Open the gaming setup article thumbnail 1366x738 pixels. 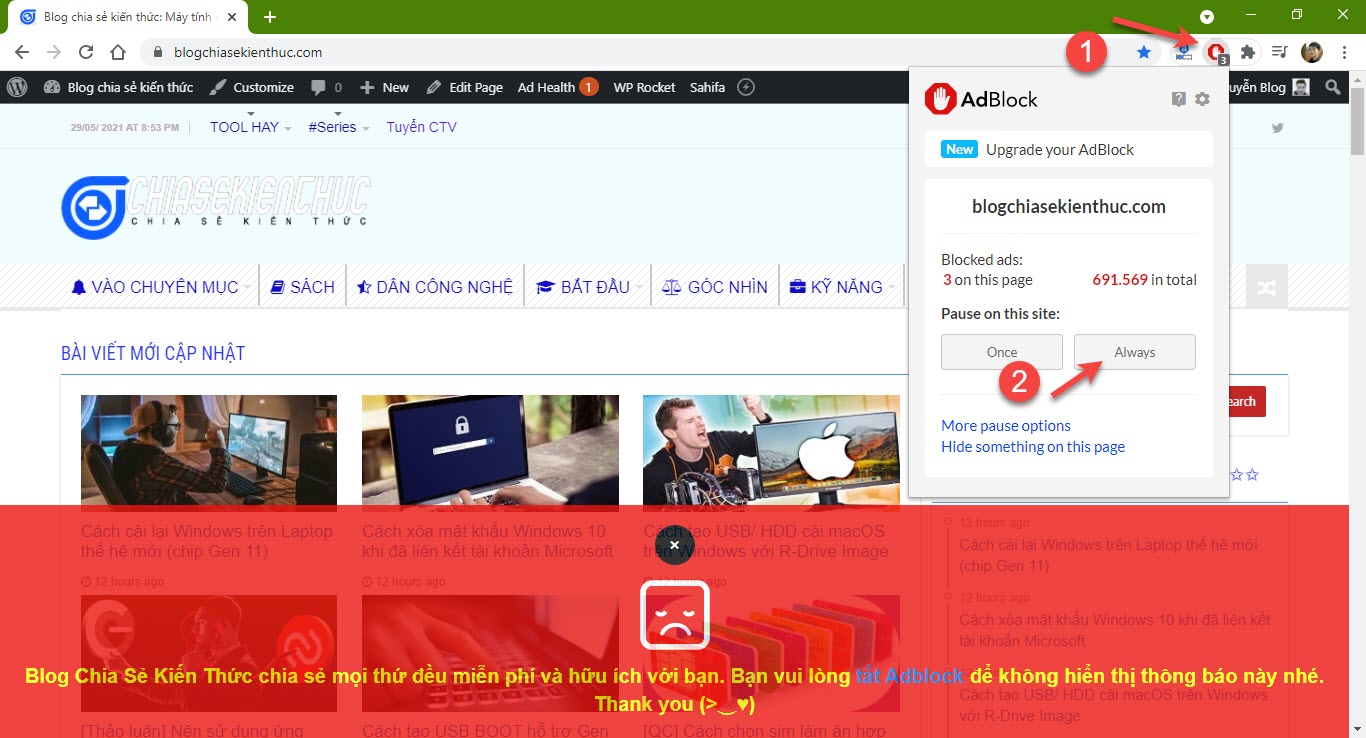pyautogui.click(x=209, y=453)
